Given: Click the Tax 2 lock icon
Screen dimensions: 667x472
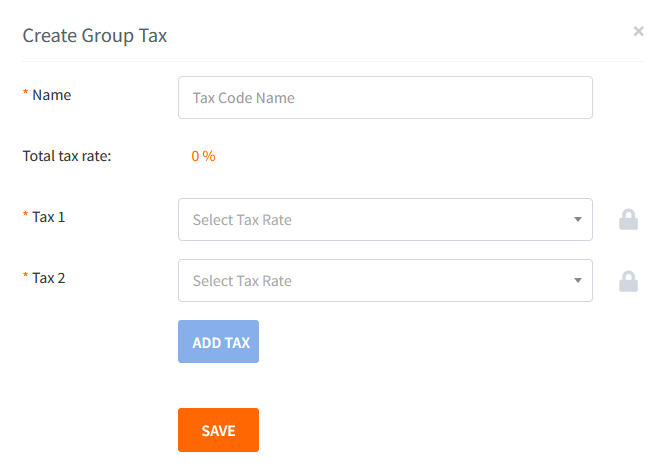Looking at the screenshot, I should pyautogui.click(x=628, y=281).
